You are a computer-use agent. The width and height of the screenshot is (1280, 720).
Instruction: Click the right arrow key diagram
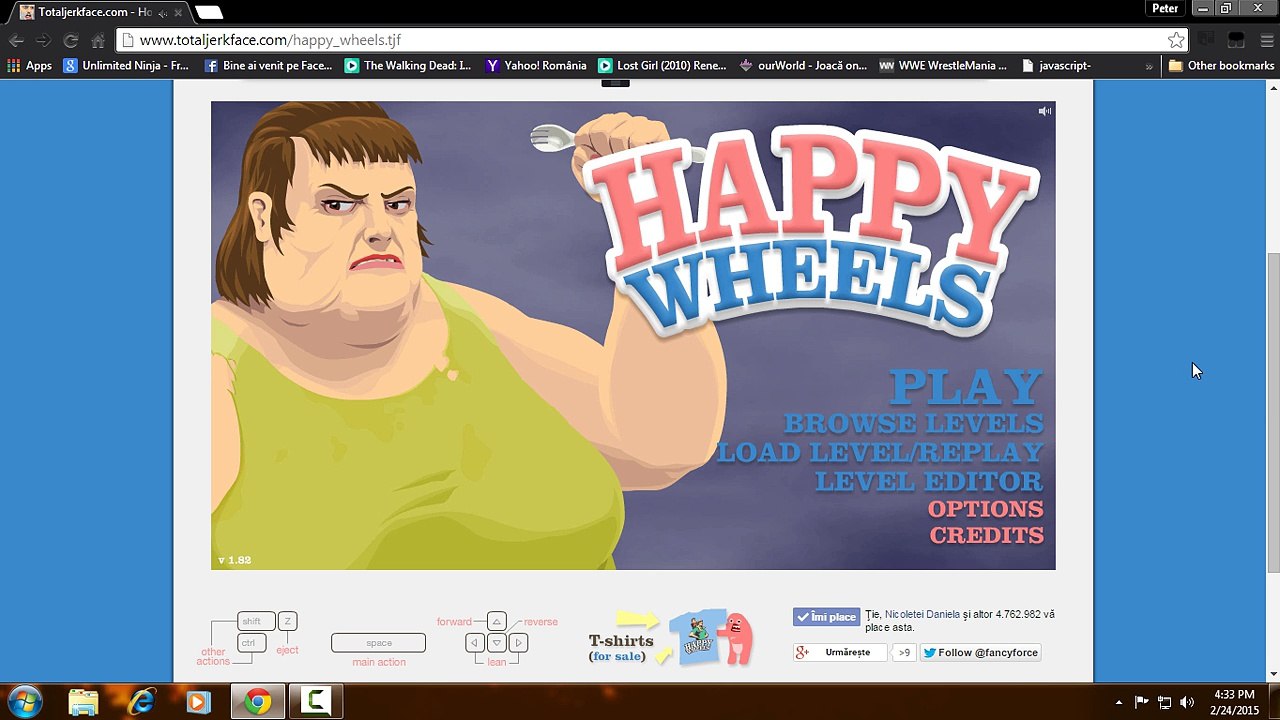point(518,643)
